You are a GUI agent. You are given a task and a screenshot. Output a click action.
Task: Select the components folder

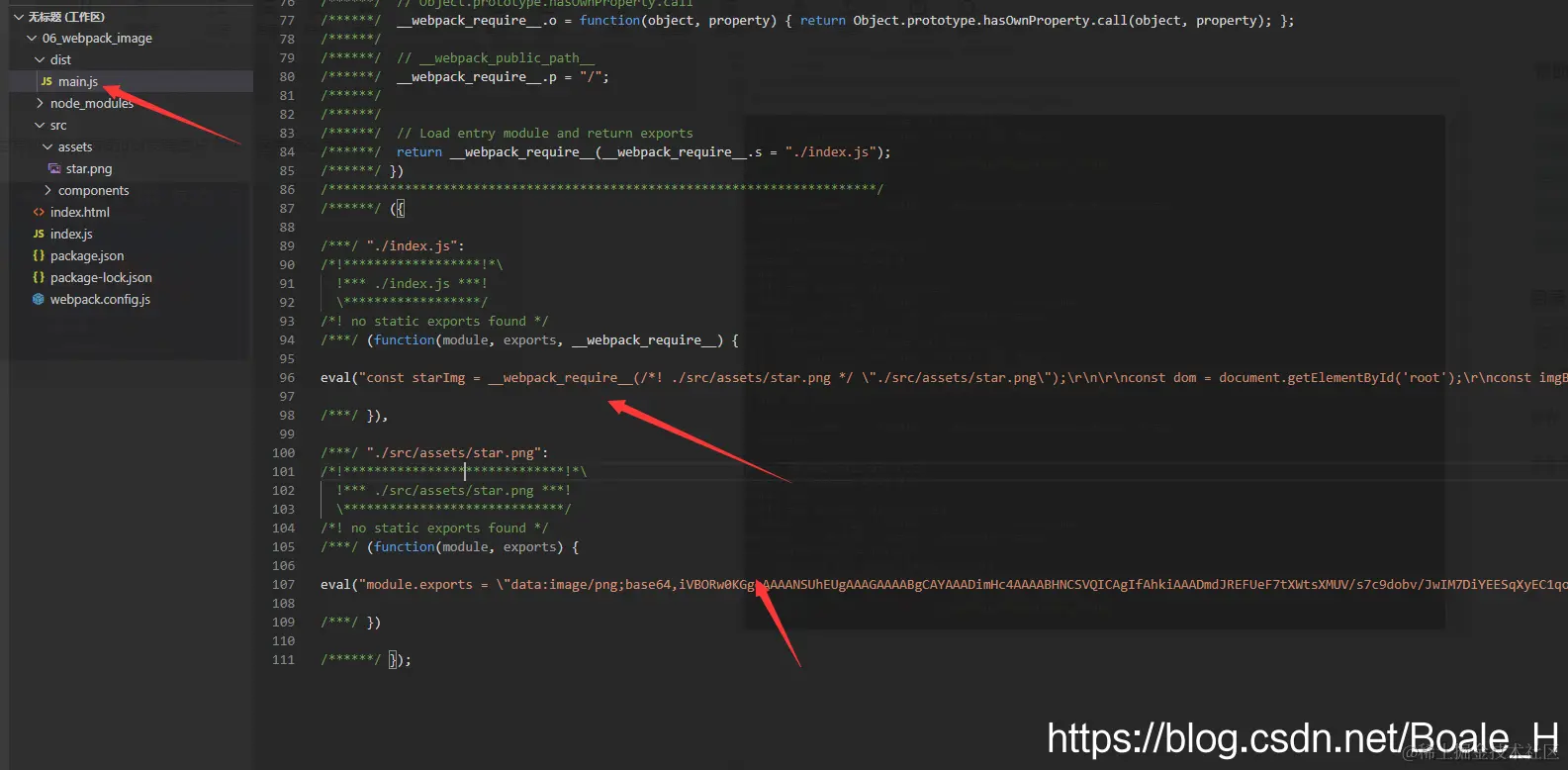point(94,191)
